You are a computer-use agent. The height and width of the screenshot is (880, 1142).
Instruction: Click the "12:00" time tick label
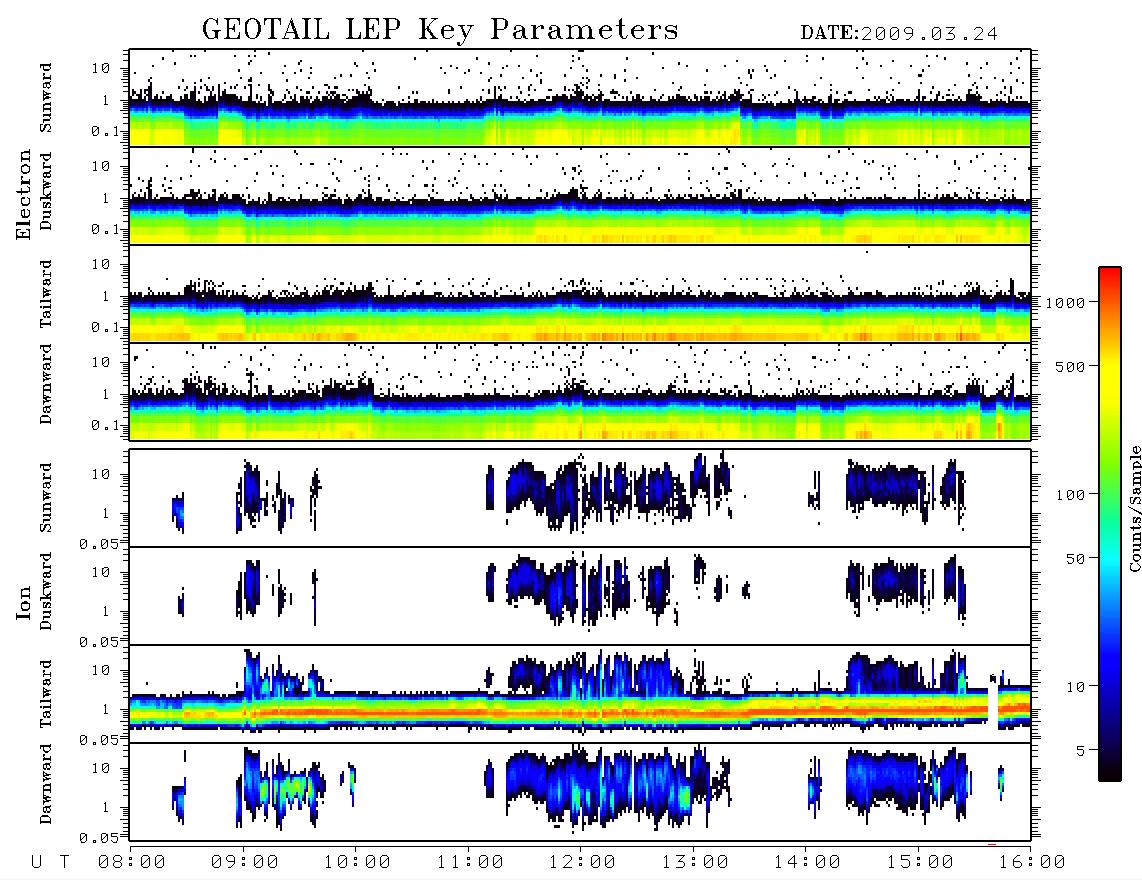(x=581, y=863)
